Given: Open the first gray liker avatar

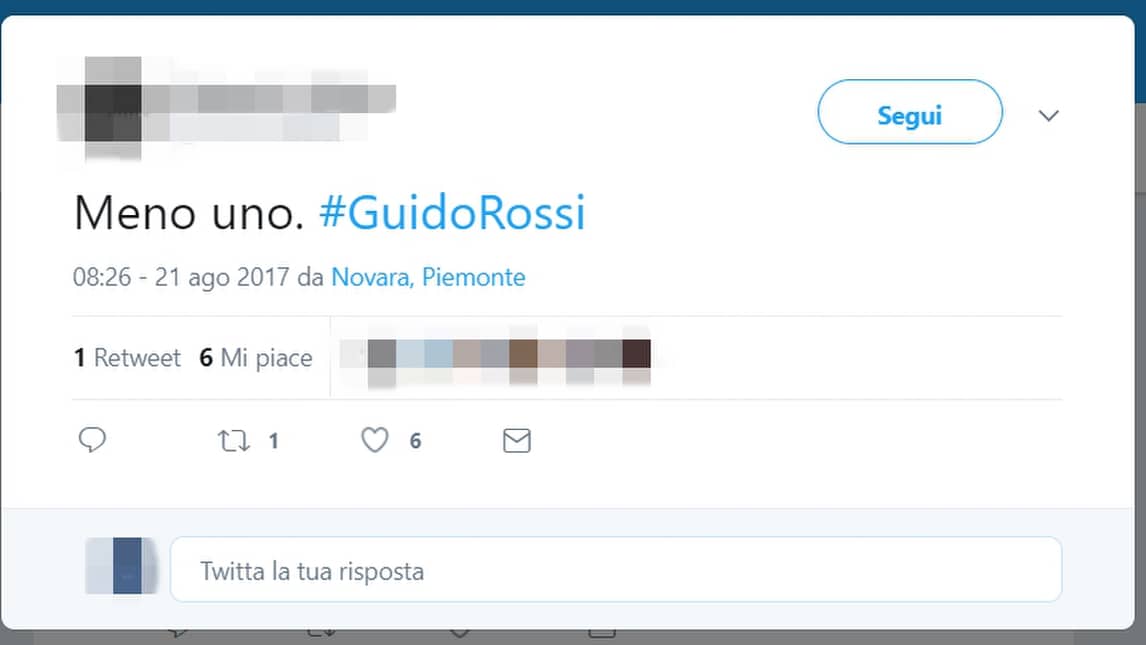Looking at the screenshot, I should [x=382, y=360].
